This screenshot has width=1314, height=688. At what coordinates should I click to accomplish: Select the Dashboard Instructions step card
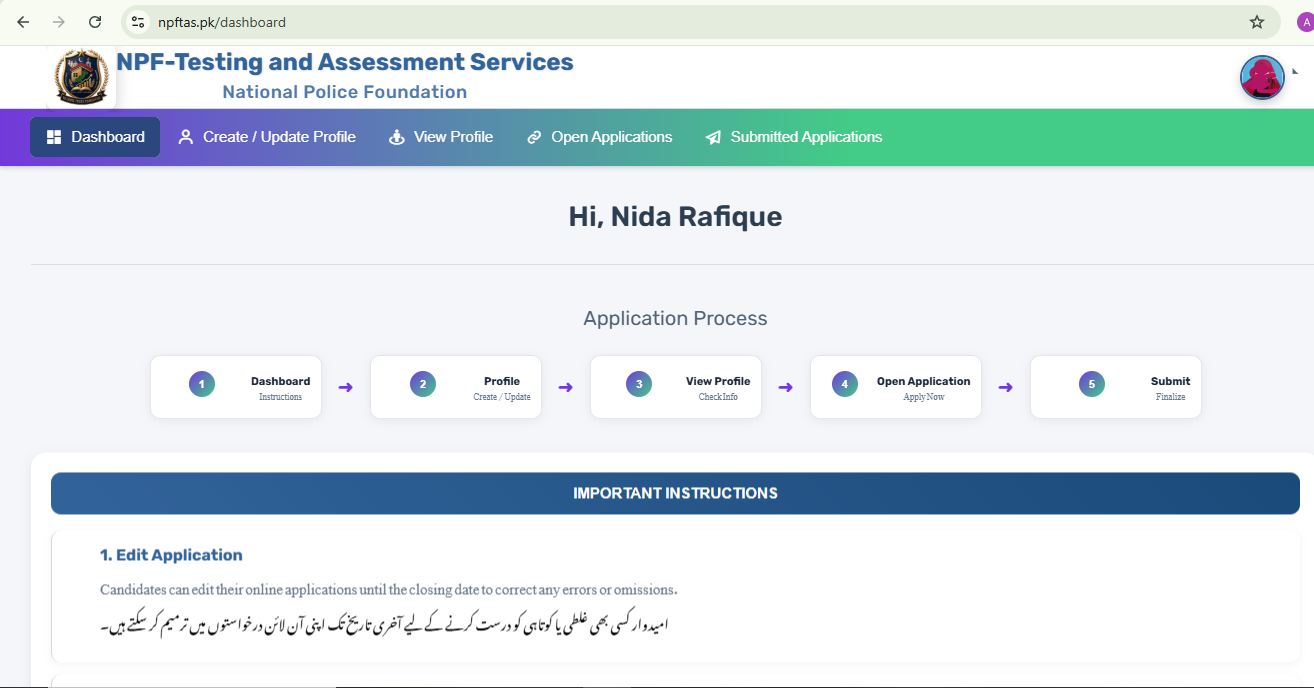point(236,387)
